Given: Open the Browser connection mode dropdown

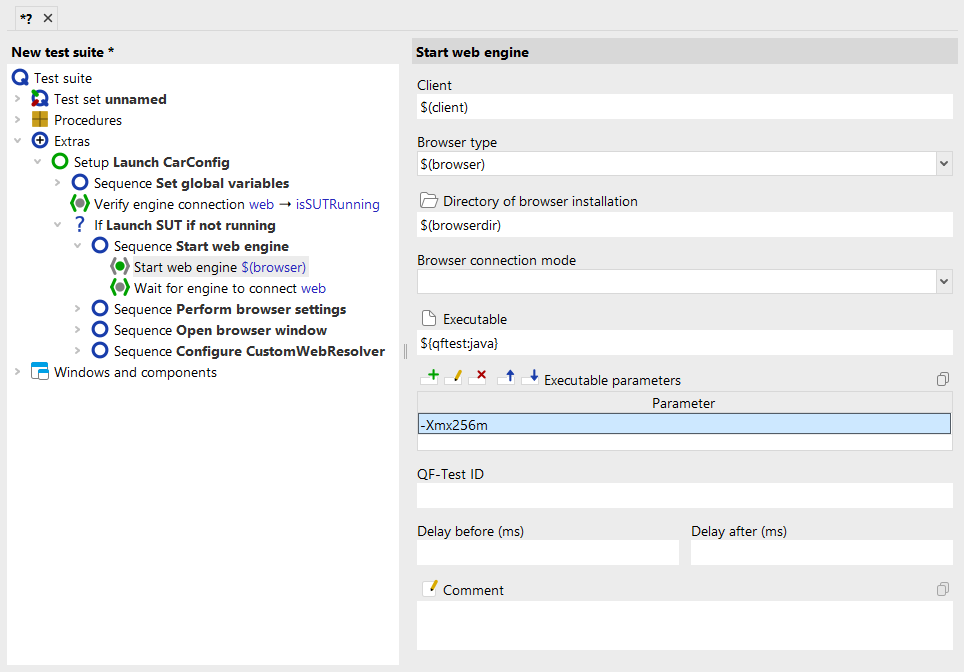Looking at the screenshot, I should [944, 281].
